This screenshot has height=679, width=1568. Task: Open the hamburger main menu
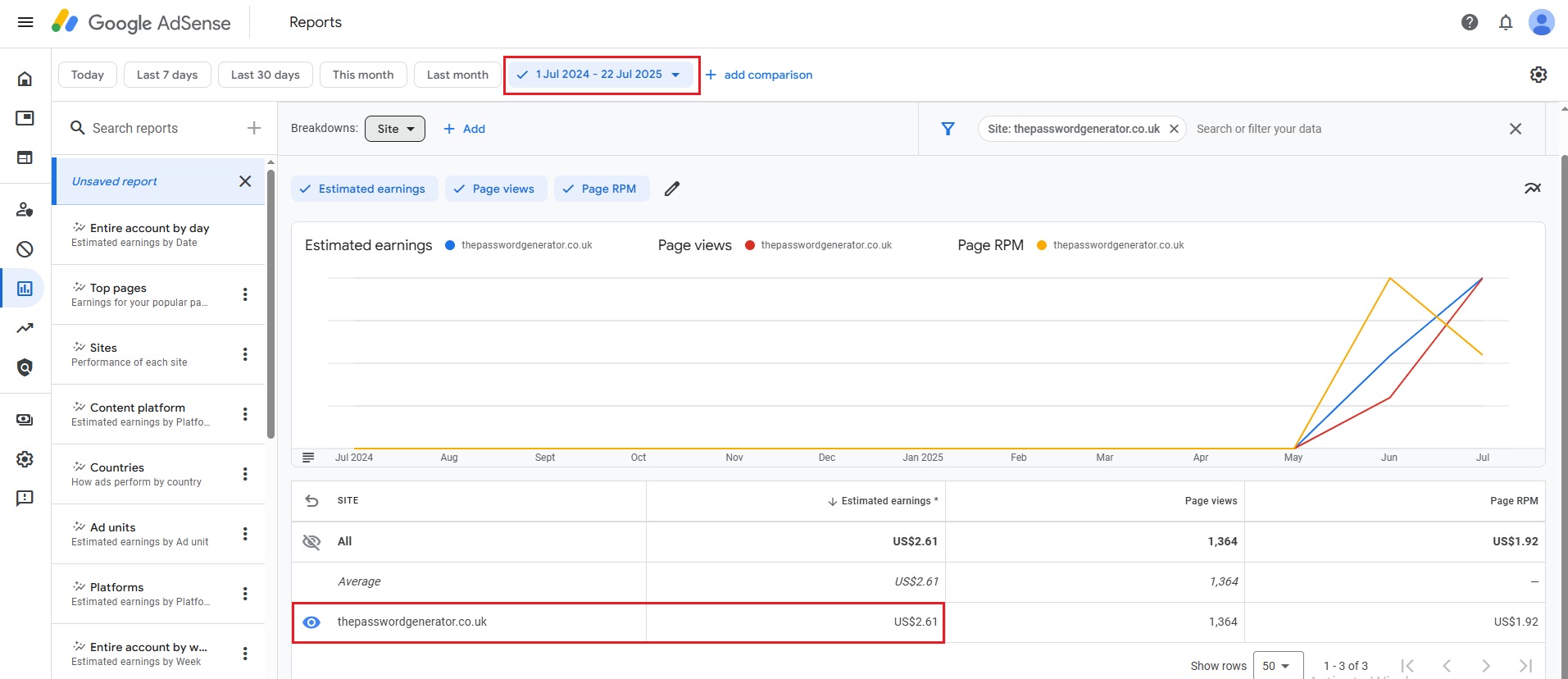click(25, 22)
